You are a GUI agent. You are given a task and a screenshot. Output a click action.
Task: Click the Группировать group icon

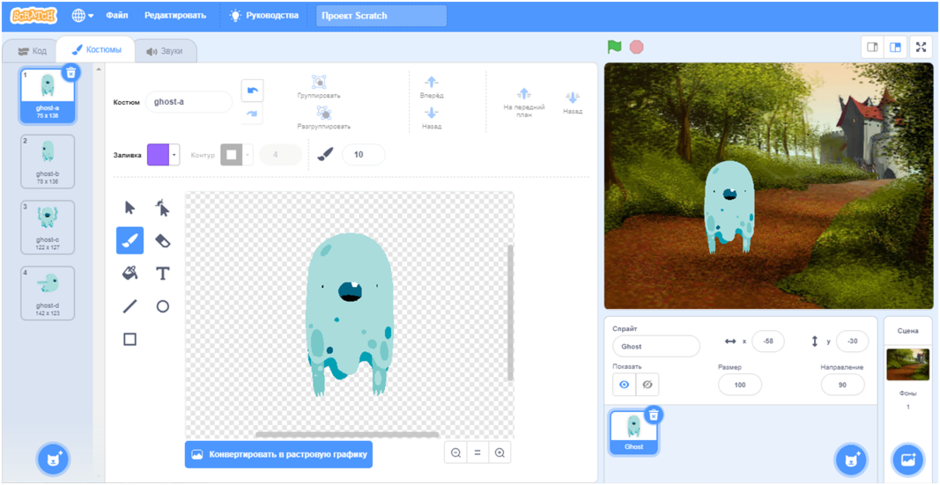[319, 82]
